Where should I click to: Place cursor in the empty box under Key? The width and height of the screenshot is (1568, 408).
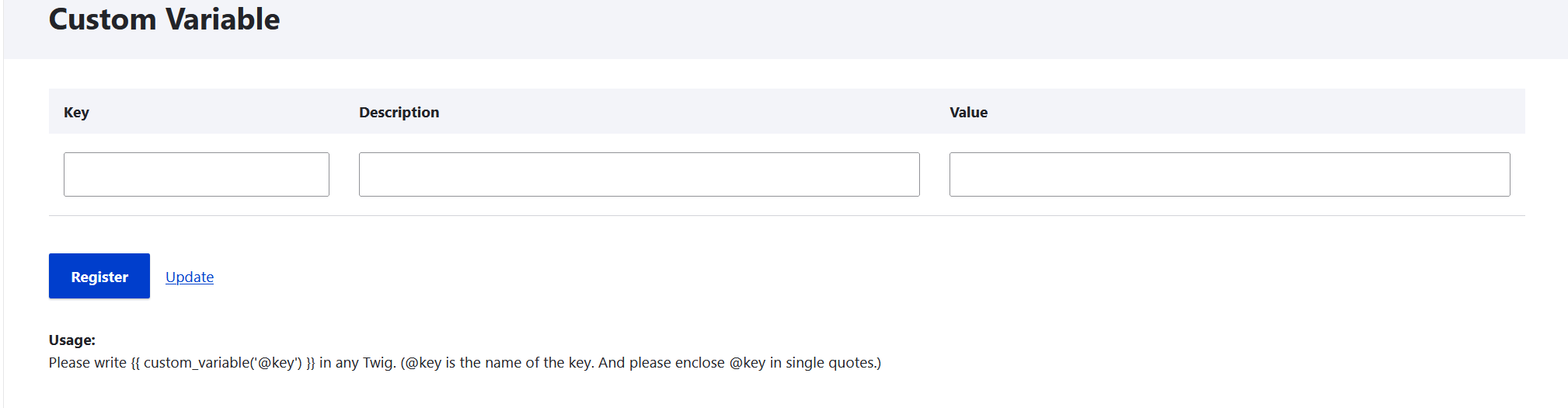click(196, 174)
